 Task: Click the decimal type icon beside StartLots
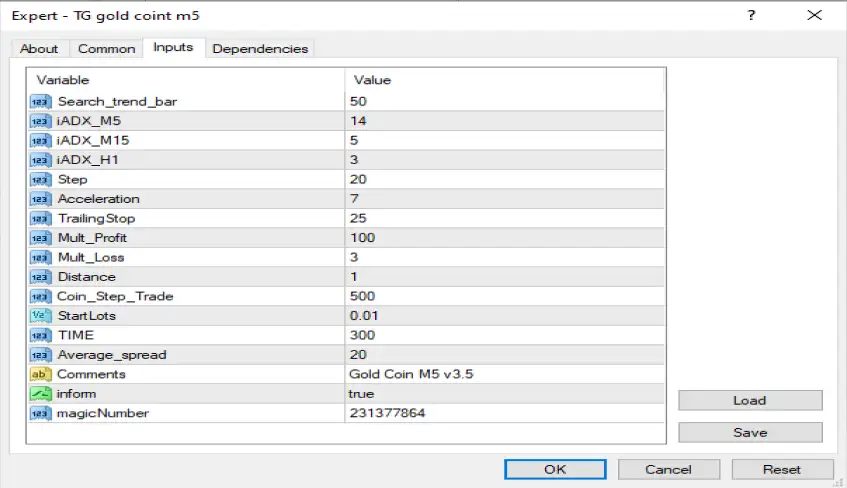click(x=41, y=316)
